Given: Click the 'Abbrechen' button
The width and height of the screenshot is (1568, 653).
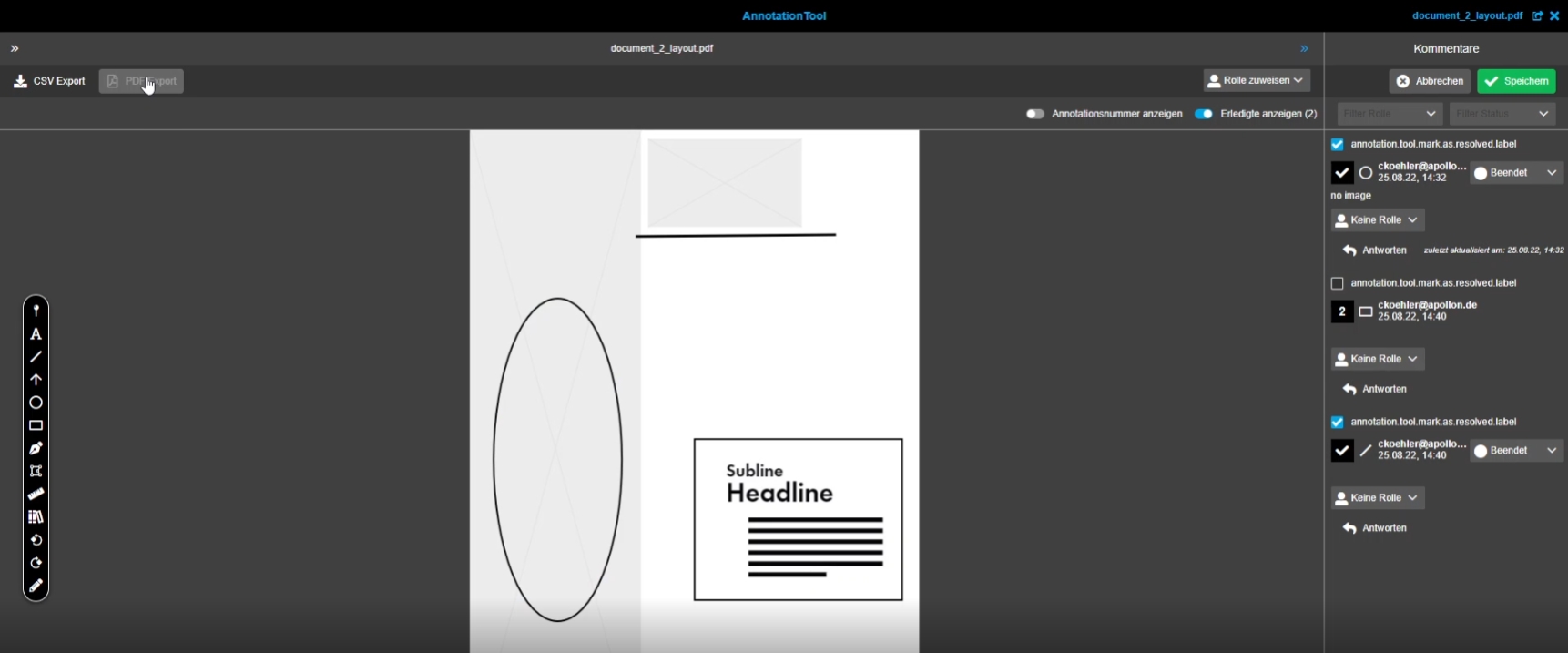Looking at the screenshot, I should [1430, 81].
